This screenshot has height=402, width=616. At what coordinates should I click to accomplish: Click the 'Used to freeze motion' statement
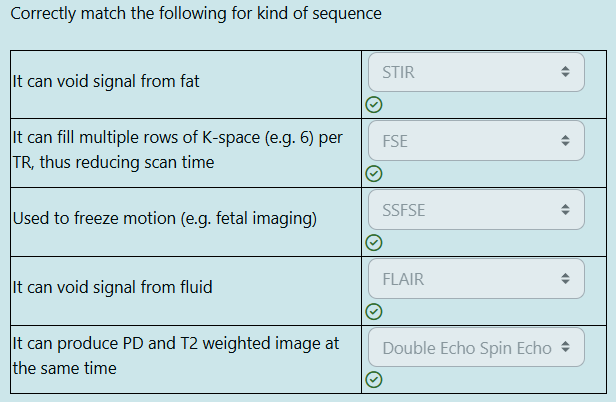tap(165, 218)
